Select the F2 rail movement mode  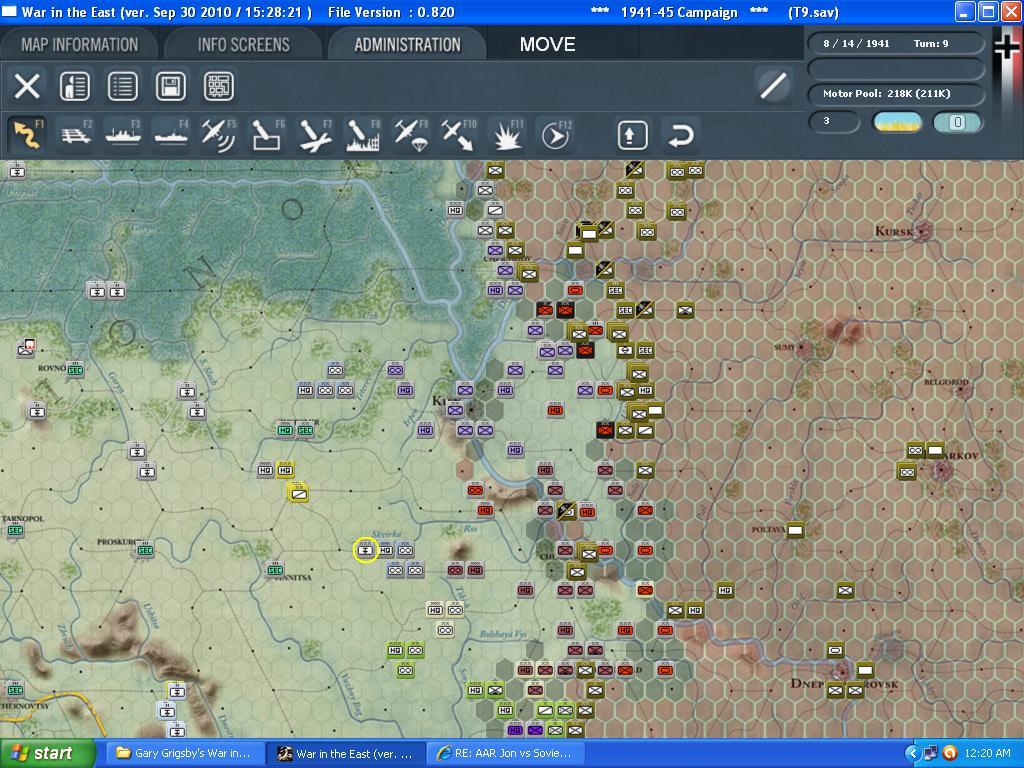click(75, 135)
